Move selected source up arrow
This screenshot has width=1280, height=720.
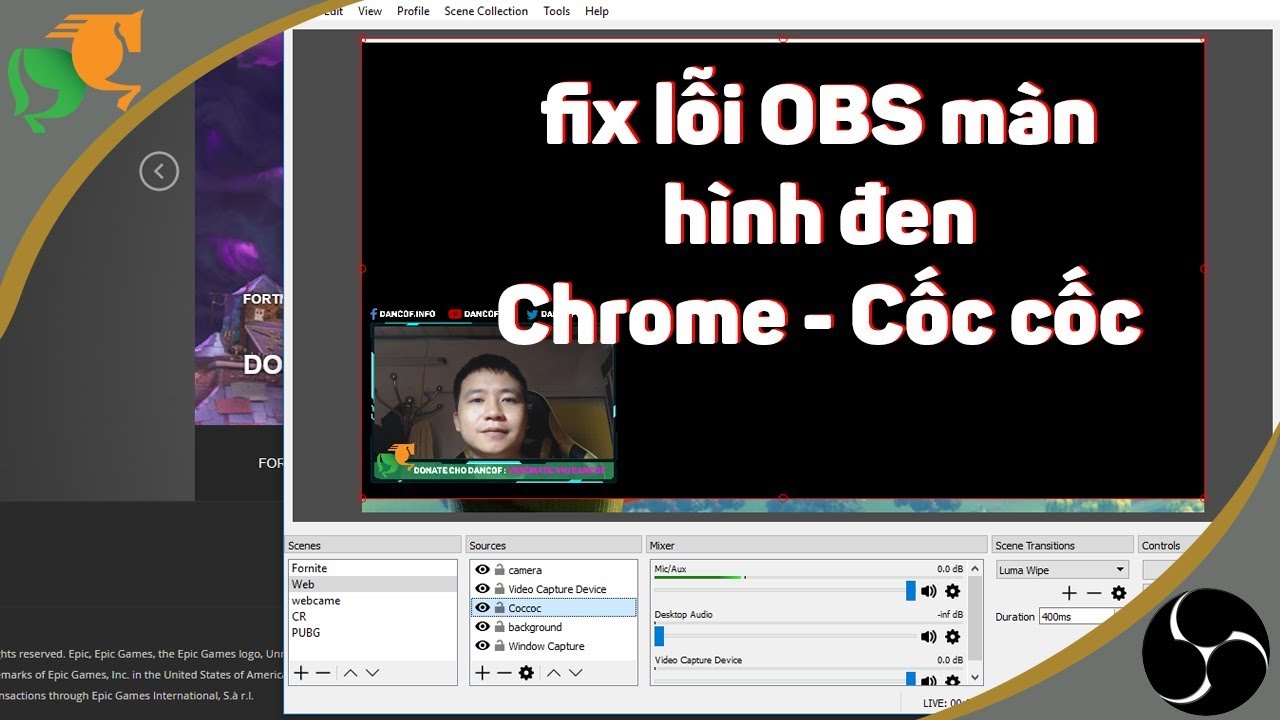click(x=553, y=673)
